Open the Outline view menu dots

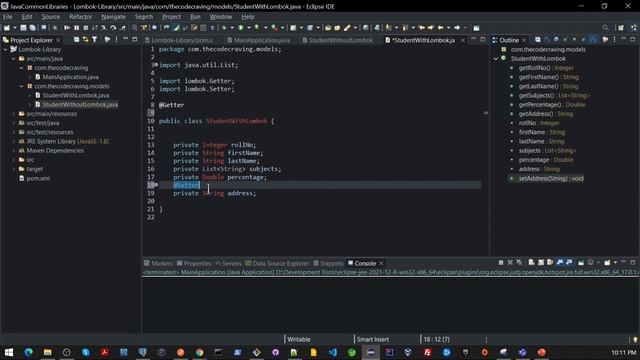(x=614, y=40)
